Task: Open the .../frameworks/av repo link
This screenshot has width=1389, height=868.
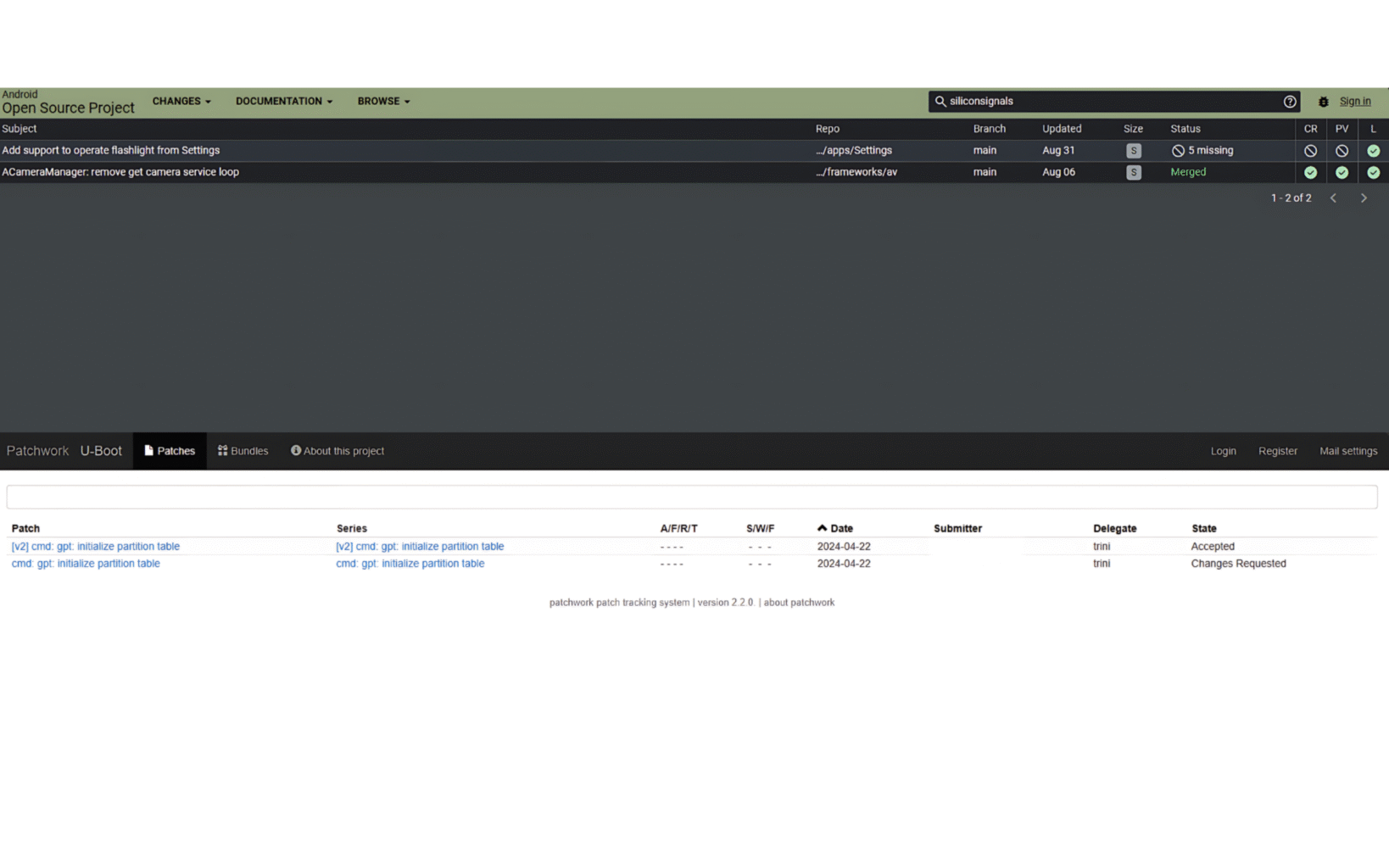Action: tap(856, 172)
